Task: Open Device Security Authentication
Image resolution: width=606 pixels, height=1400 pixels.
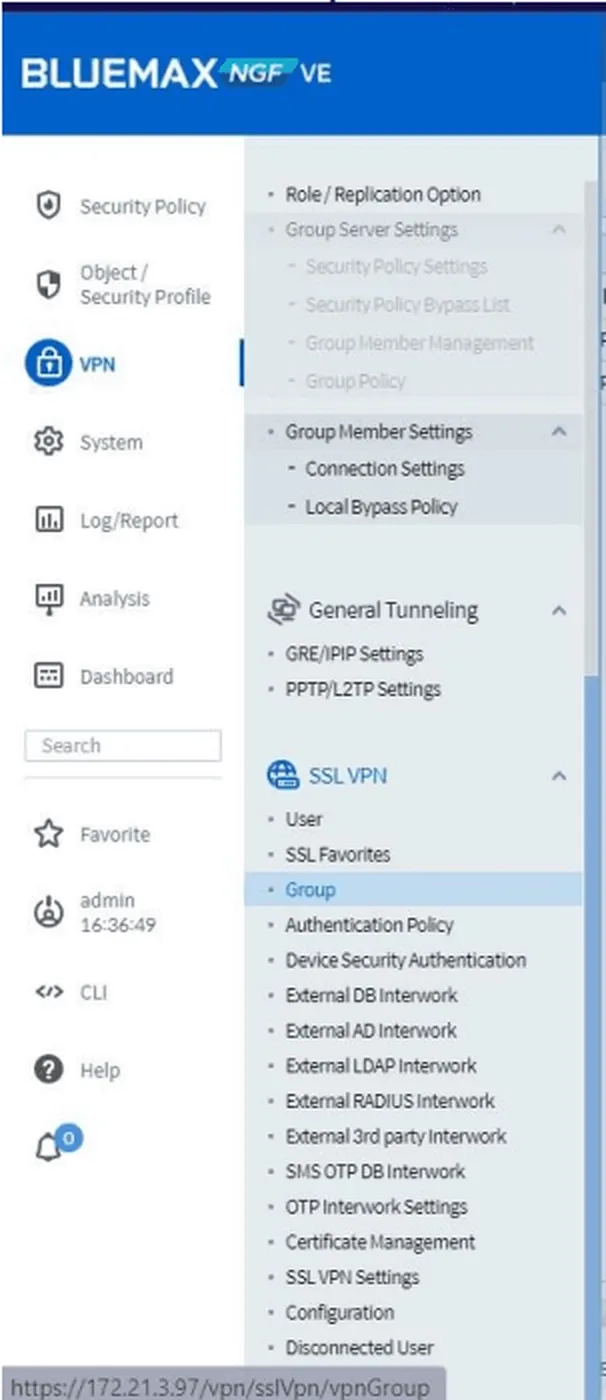Action: pos(406,960)
